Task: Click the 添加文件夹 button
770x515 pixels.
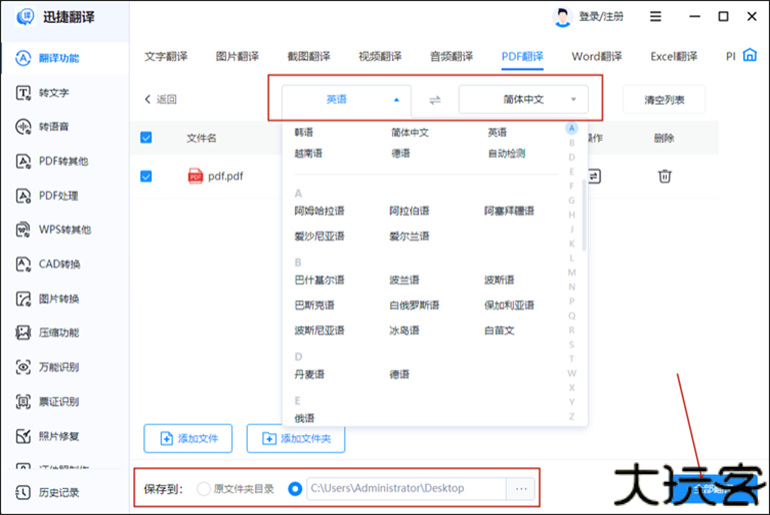Action: (x=296, y=438)
